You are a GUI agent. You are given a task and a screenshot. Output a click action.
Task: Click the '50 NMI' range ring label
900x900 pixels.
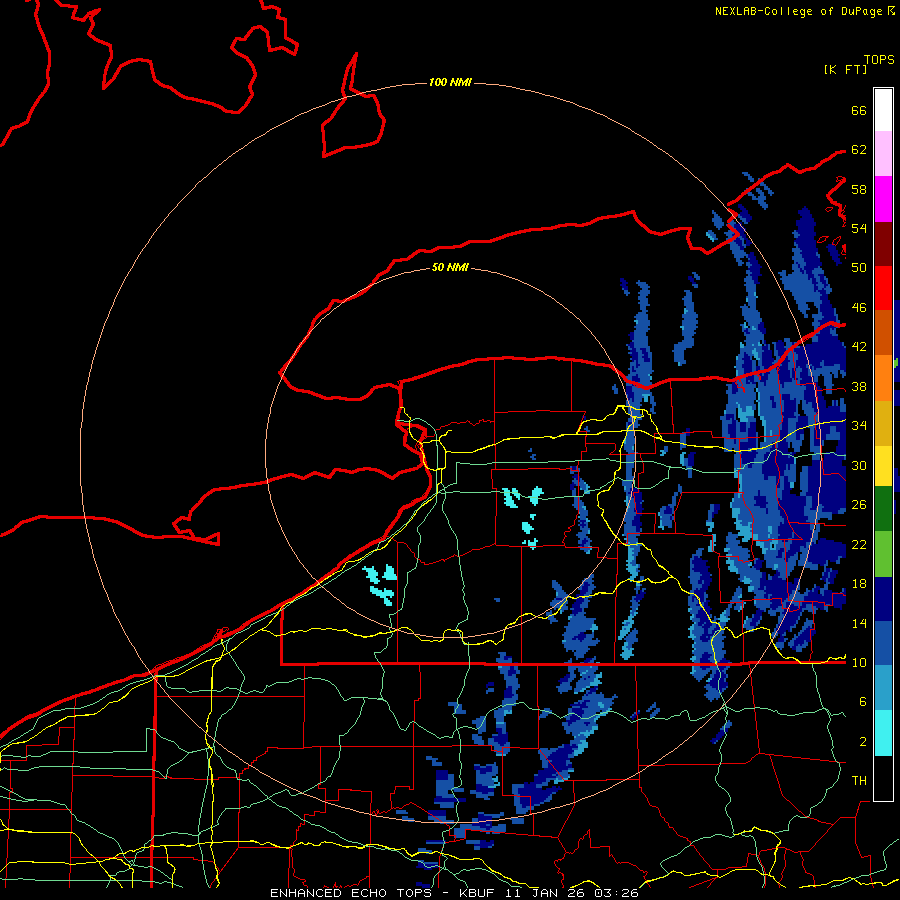(x=450, y=267)
